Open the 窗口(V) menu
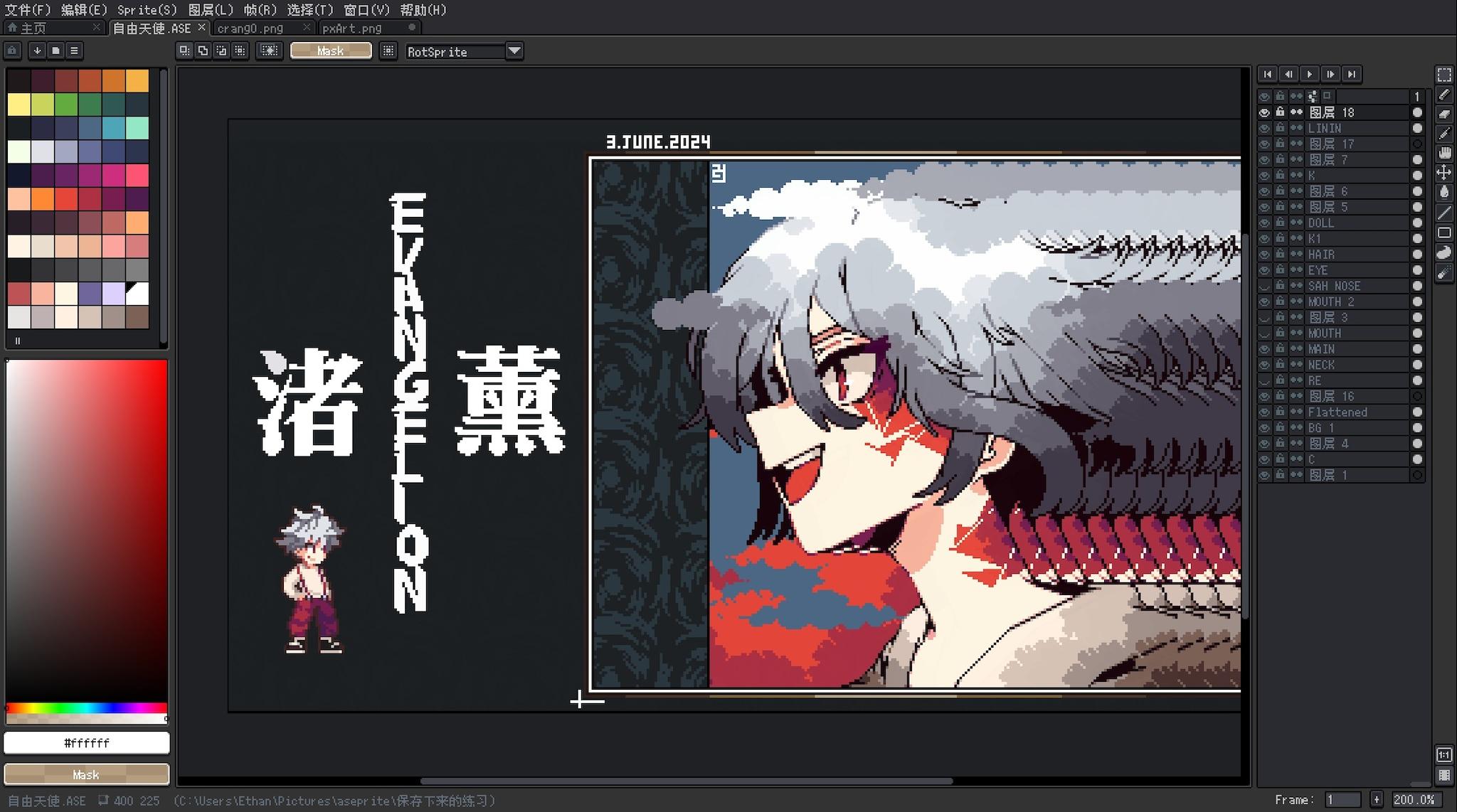 (366, 10)
